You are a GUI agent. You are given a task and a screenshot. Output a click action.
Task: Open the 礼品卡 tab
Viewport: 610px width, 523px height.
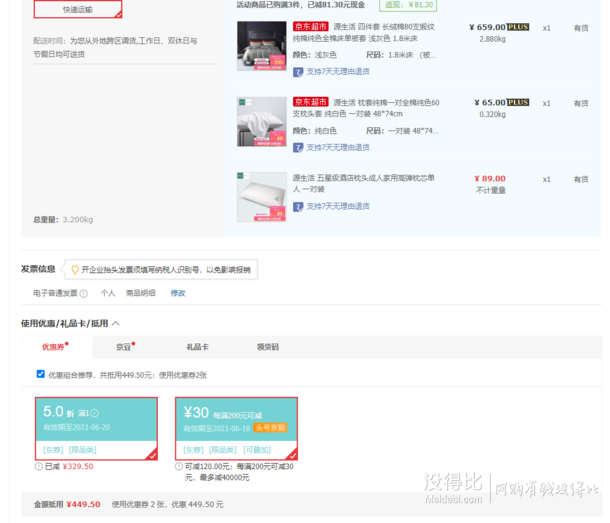coord(197,347)
